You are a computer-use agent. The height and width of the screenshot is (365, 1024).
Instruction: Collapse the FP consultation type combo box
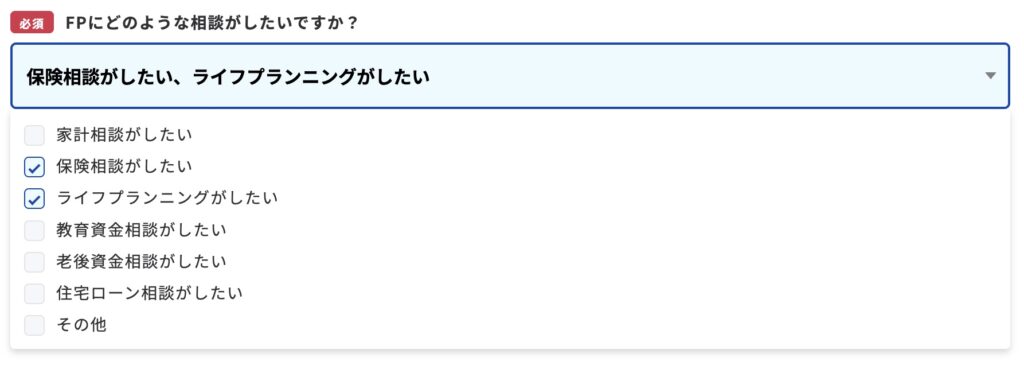tap(510, 76)
